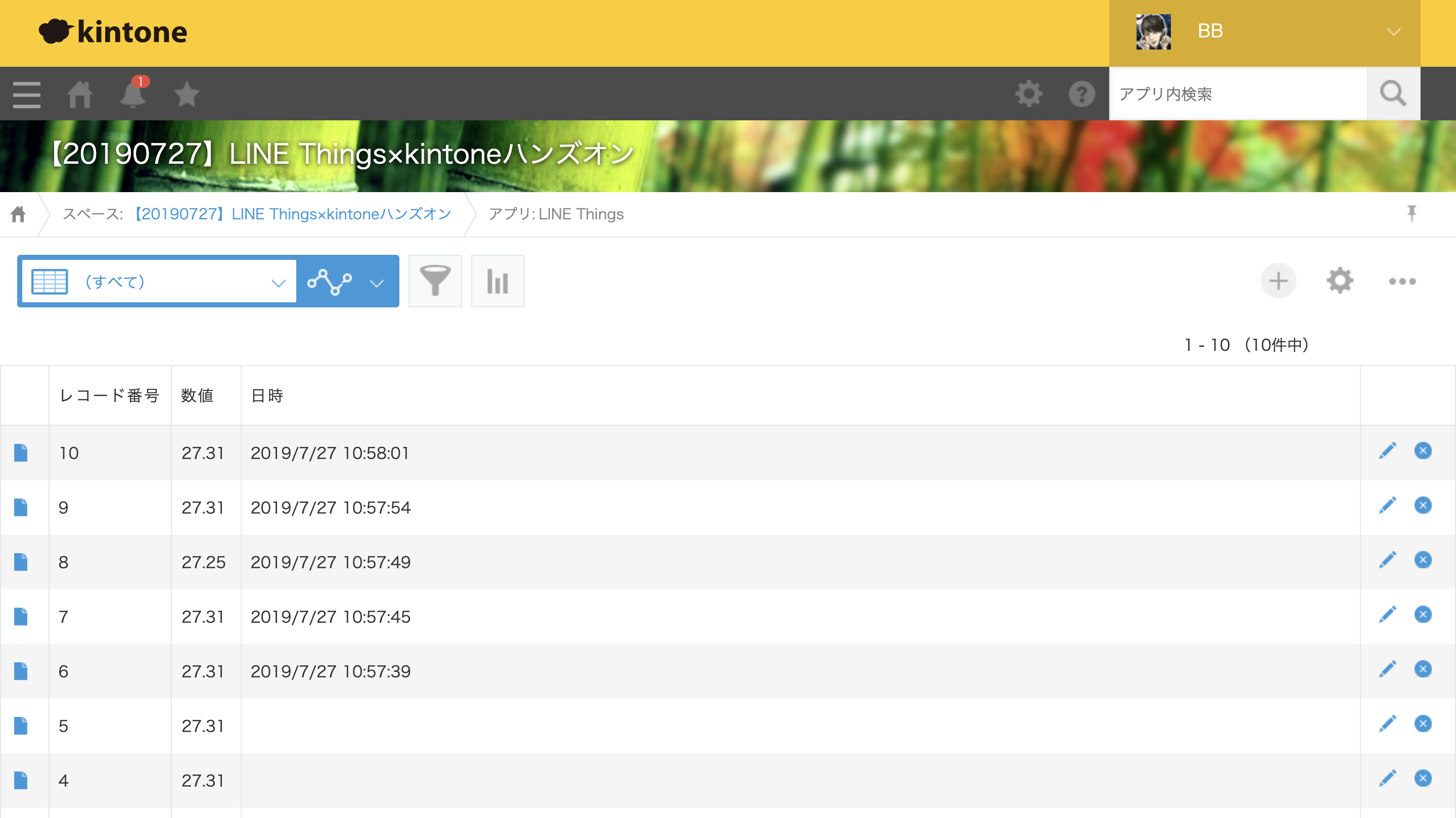Click the space title banner text
Screen dimensions: 1456x818
(342, 154)
